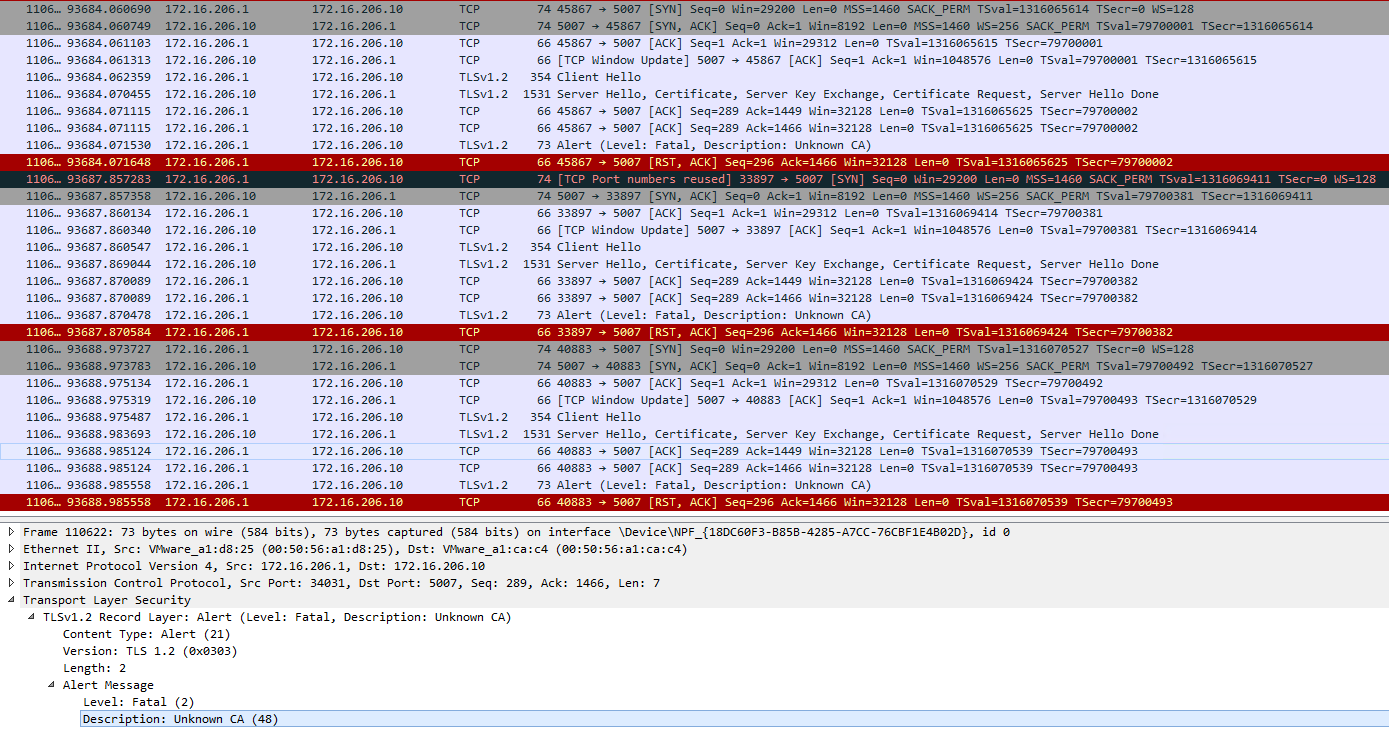Select TCP Window Update packet at 93688.975319
Image resolution: width=1389 pixels, height=742 pixels.
pyautogui.click(x=694, y=400)
